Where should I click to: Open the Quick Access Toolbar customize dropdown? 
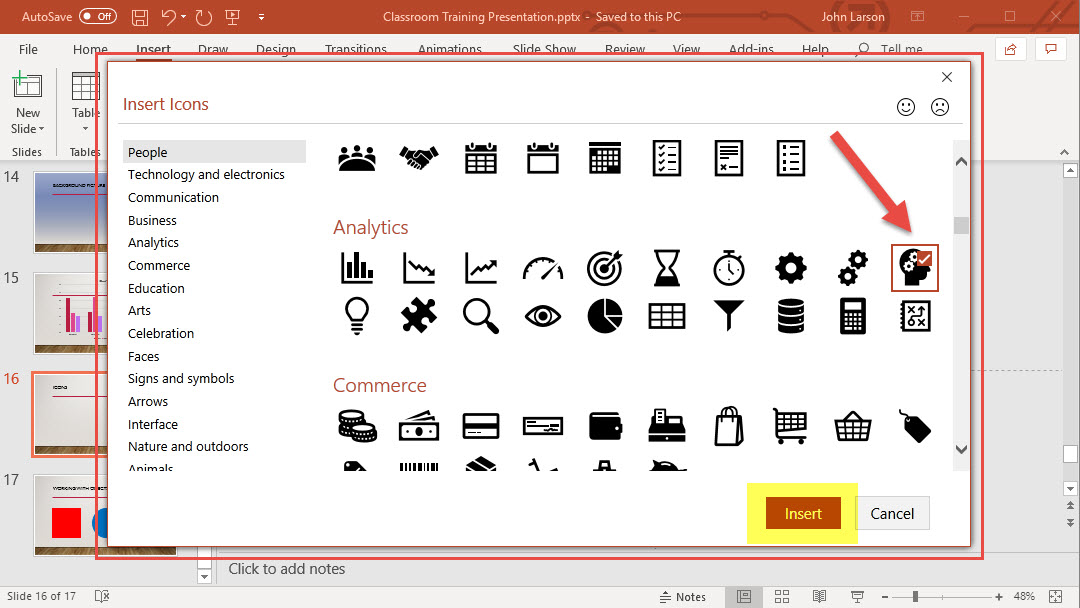click(261, 17)
